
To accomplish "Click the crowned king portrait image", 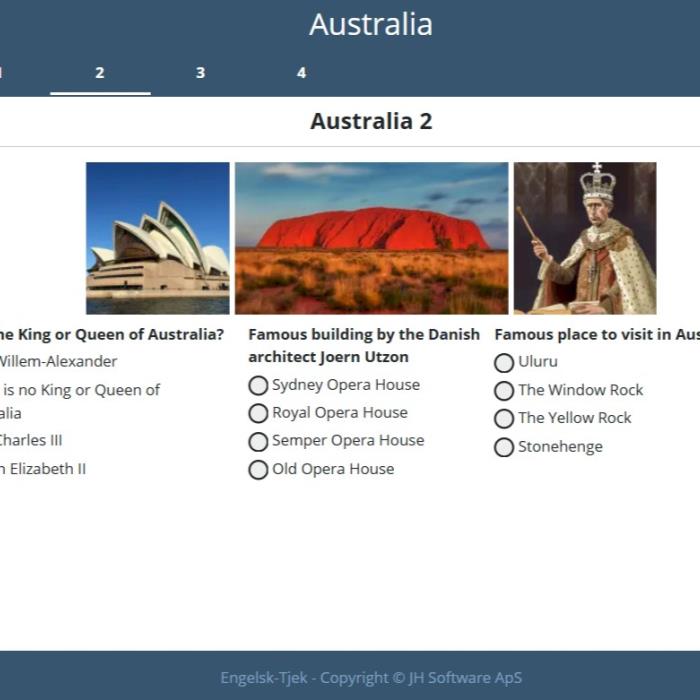I will [584, 238].
